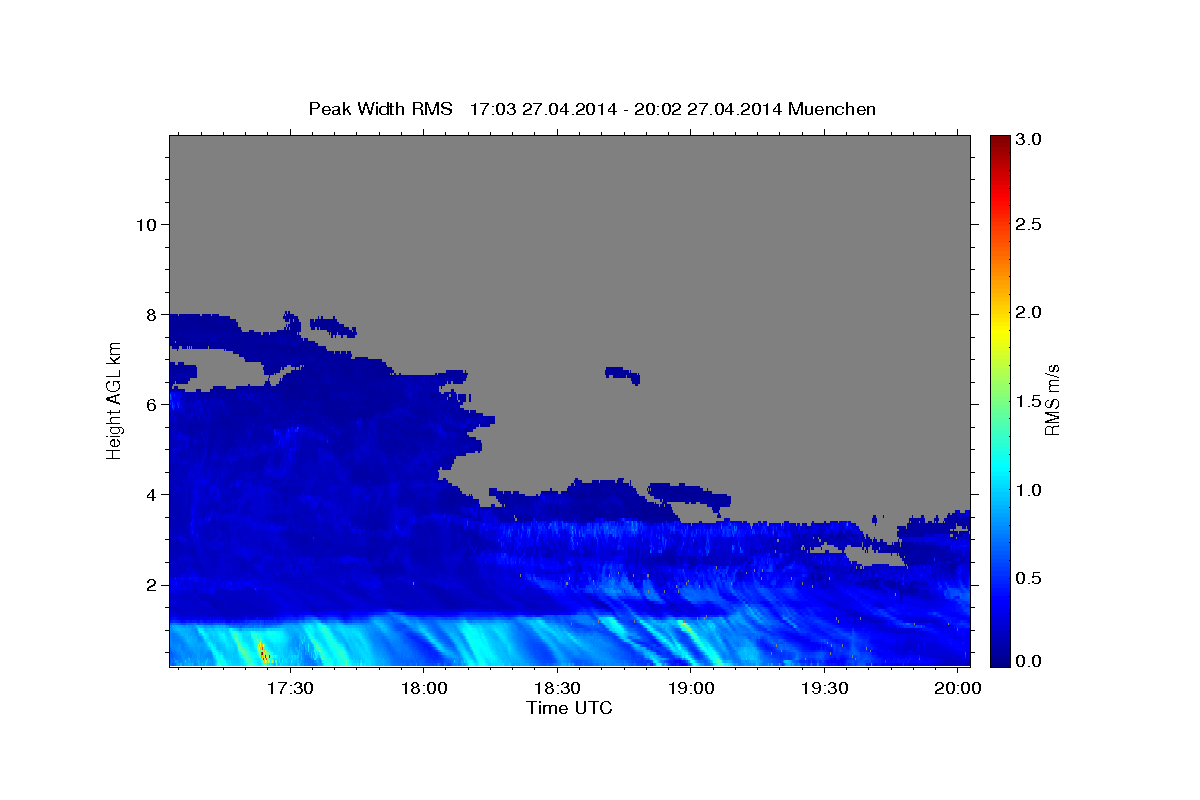Click the 18:30 tick label on the time axis
The width and height of the screenshot is (1200, 800).
pos(557,690)
